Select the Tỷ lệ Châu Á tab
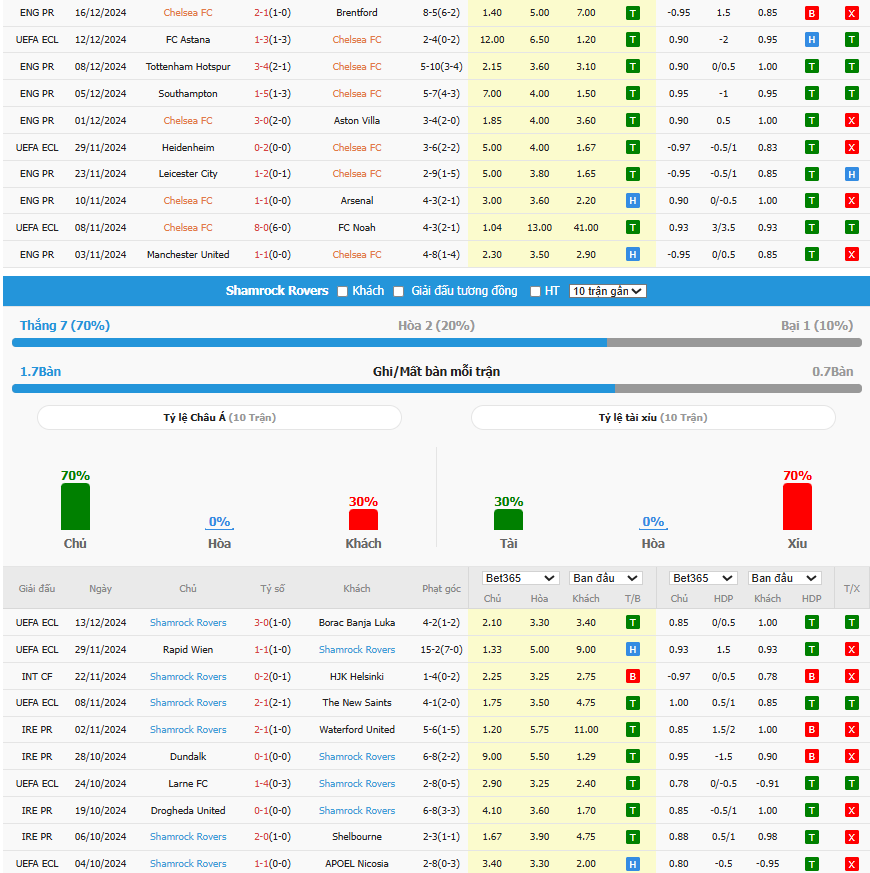The height and width of the screenshot is (873, 870). 219,418
